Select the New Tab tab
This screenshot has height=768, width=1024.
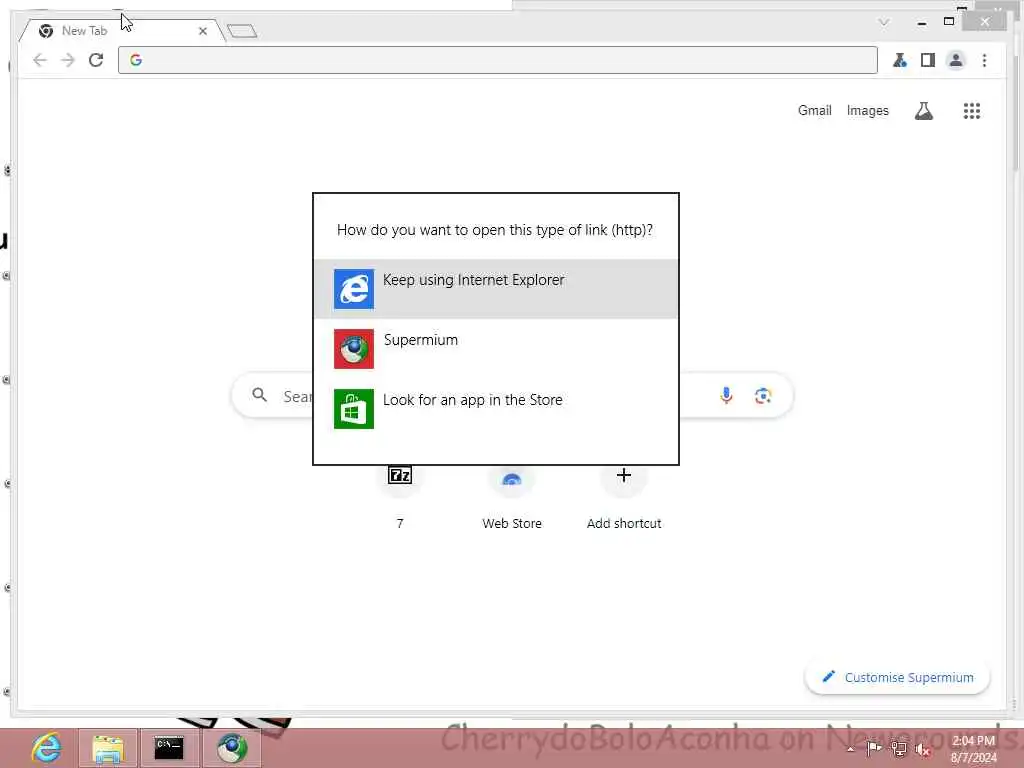tap(121, 31)
